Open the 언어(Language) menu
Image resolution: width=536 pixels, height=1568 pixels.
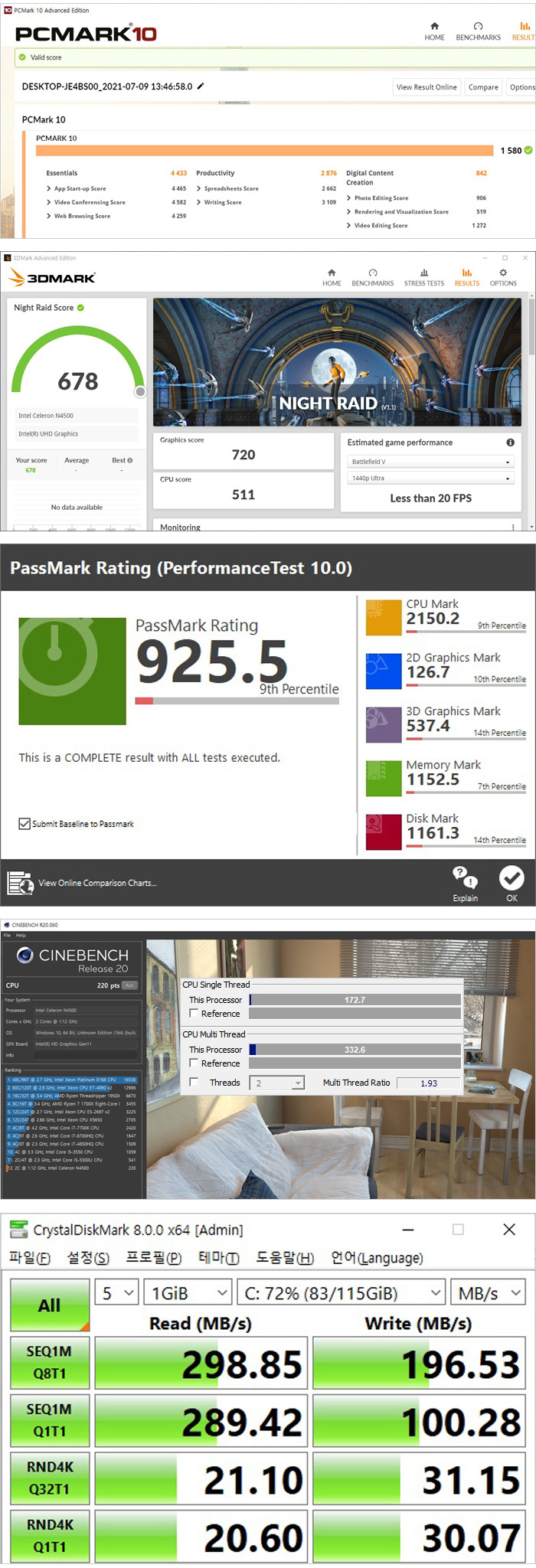377,1258
